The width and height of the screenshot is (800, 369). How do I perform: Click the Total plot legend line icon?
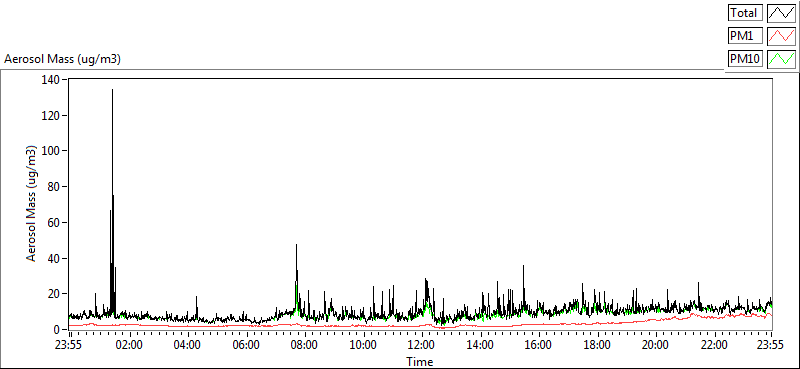781,12
